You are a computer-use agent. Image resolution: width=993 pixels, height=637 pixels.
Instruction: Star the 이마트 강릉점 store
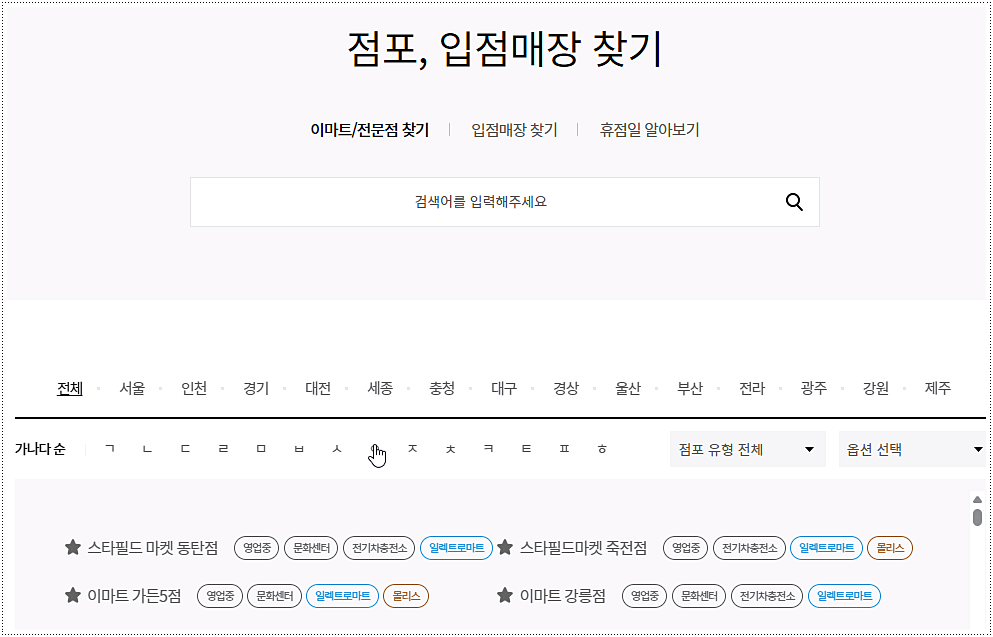505,595
